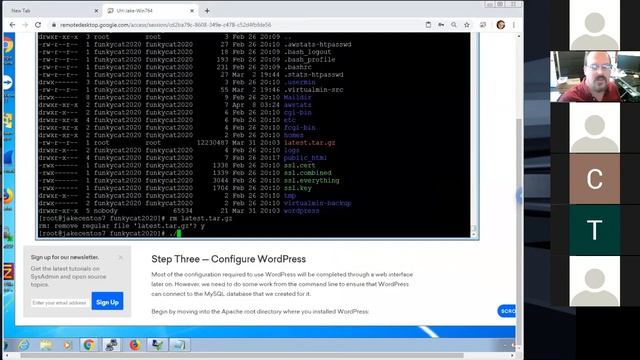Open the PuTTY terminal taskbar icon
Viewport: 640px width, 360px height.
click(111, 345)
